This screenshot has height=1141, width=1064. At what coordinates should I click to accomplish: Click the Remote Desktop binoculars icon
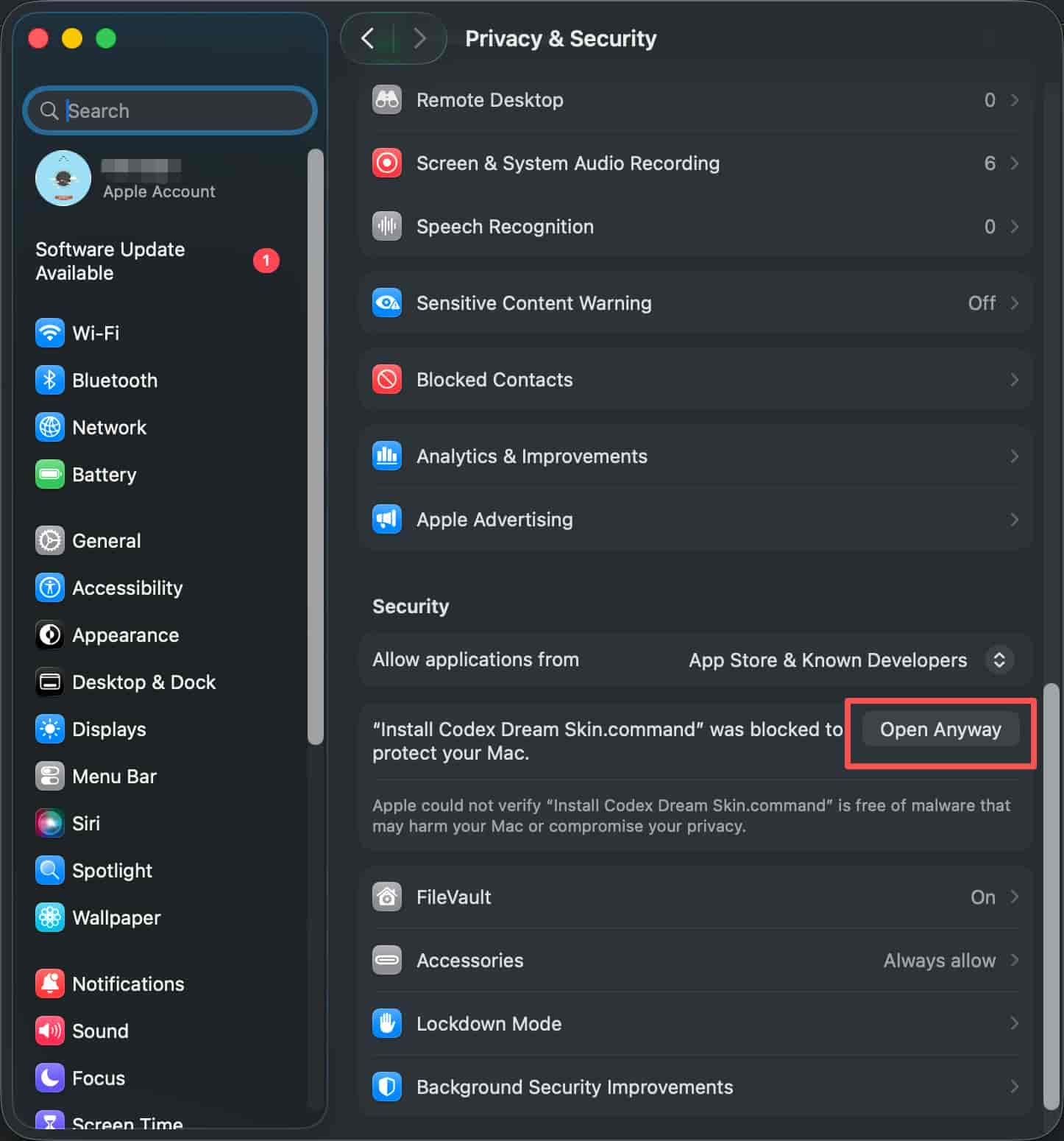point(387,99)
